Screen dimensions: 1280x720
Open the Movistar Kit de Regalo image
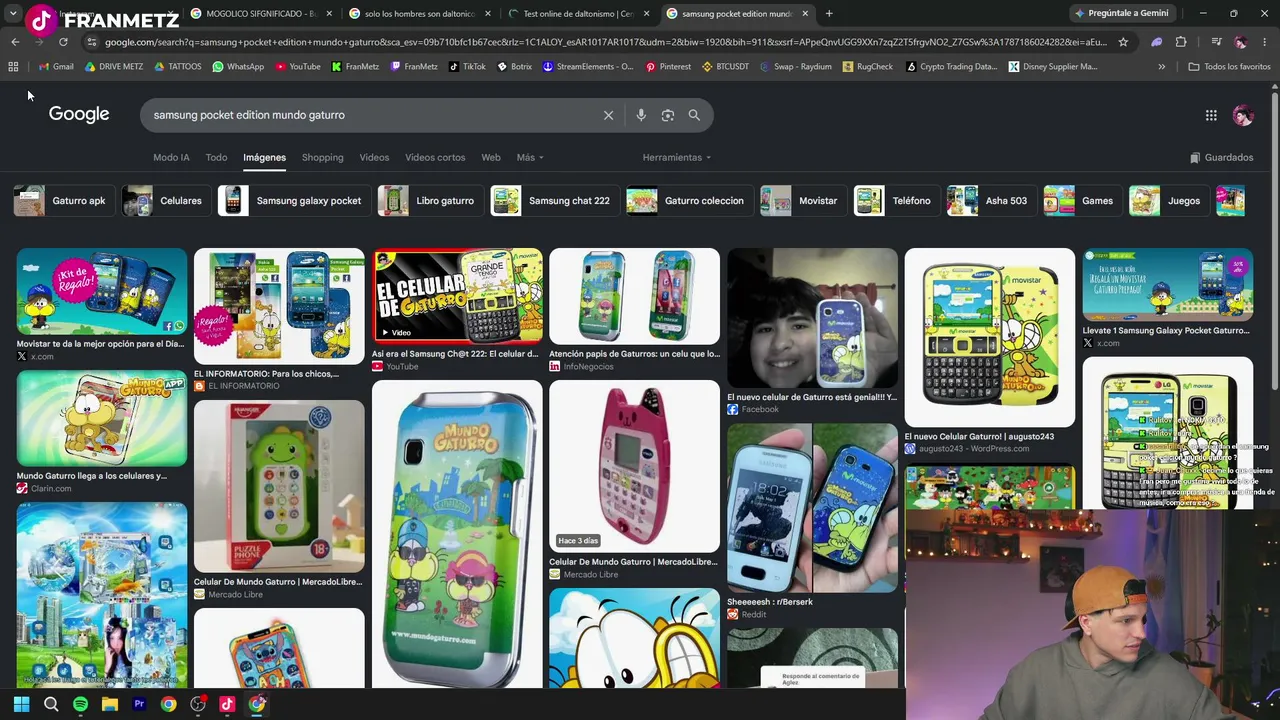point(101,291)
